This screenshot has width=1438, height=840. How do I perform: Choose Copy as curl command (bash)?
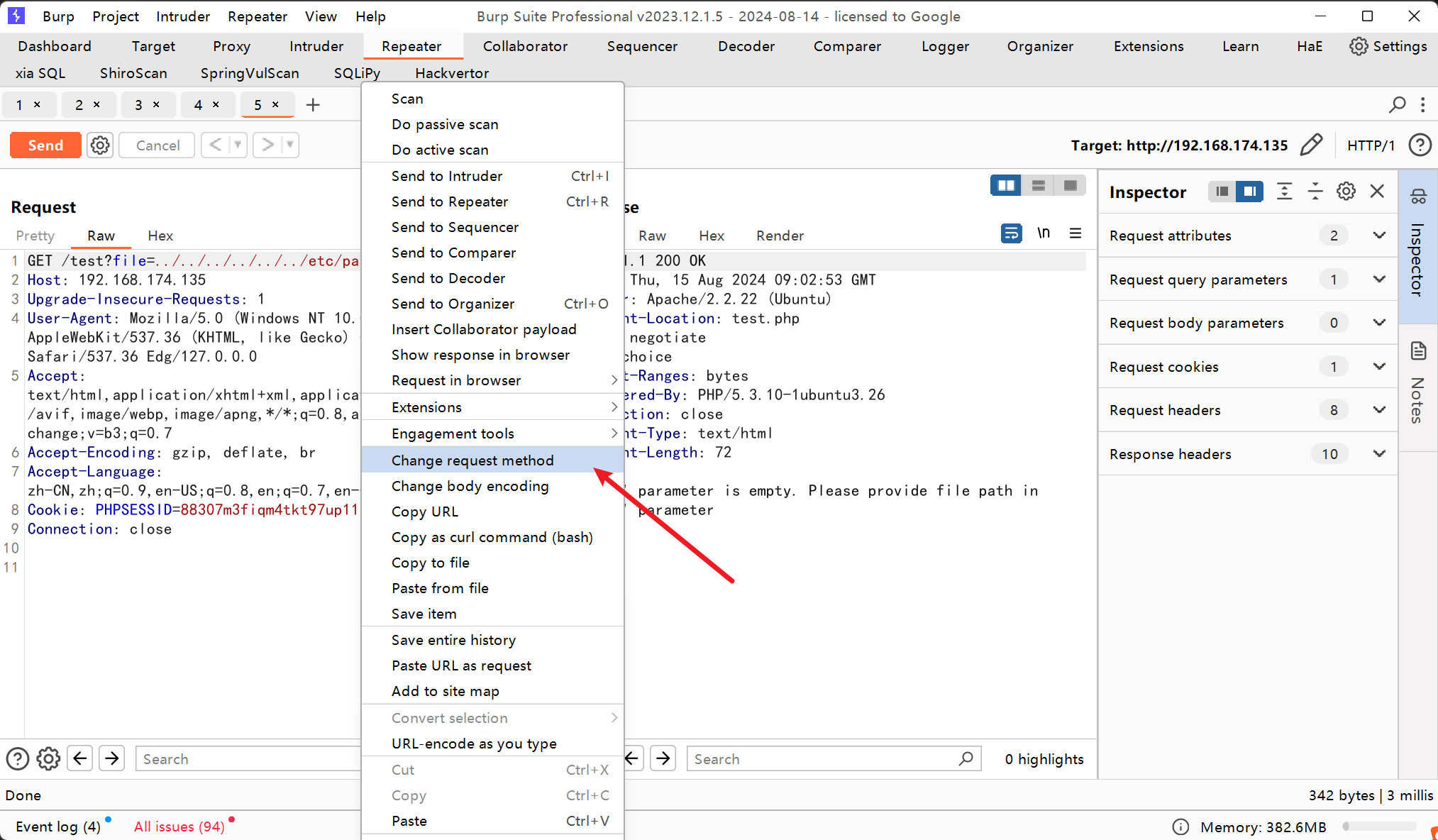point(492,537)
